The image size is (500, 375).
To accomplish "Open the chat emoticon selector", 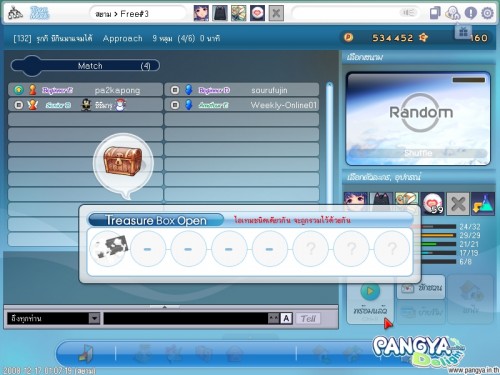I will tap(273, 318).
